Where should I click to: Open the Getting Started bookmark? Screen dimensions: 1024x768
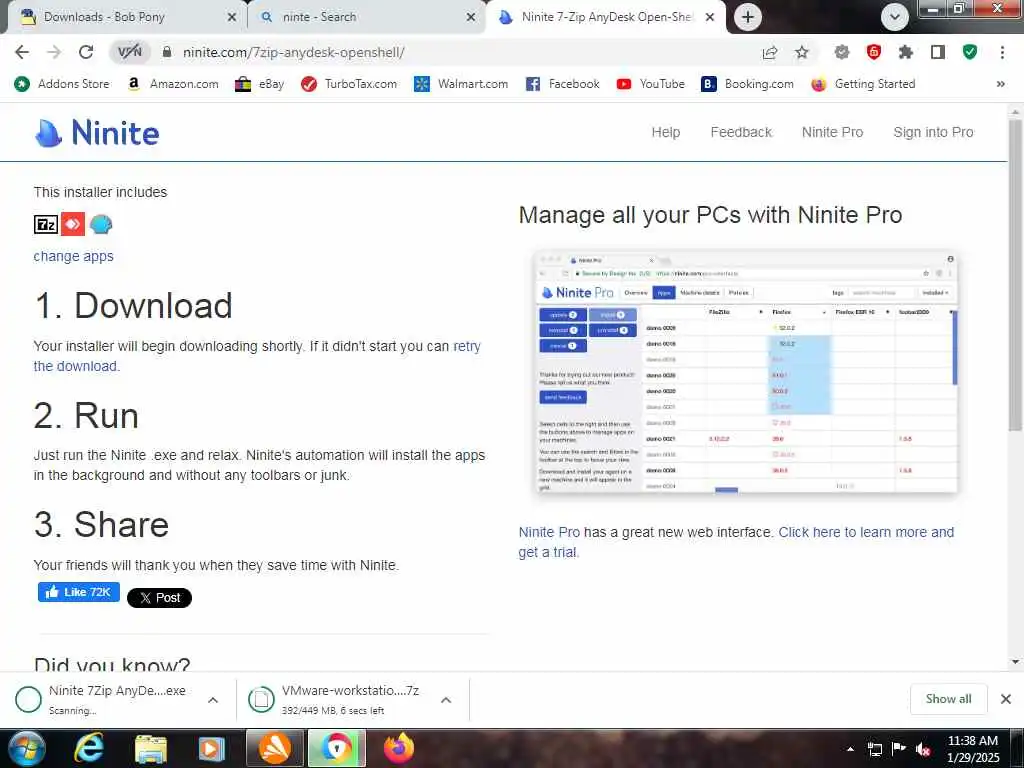[x=863, y=84]
